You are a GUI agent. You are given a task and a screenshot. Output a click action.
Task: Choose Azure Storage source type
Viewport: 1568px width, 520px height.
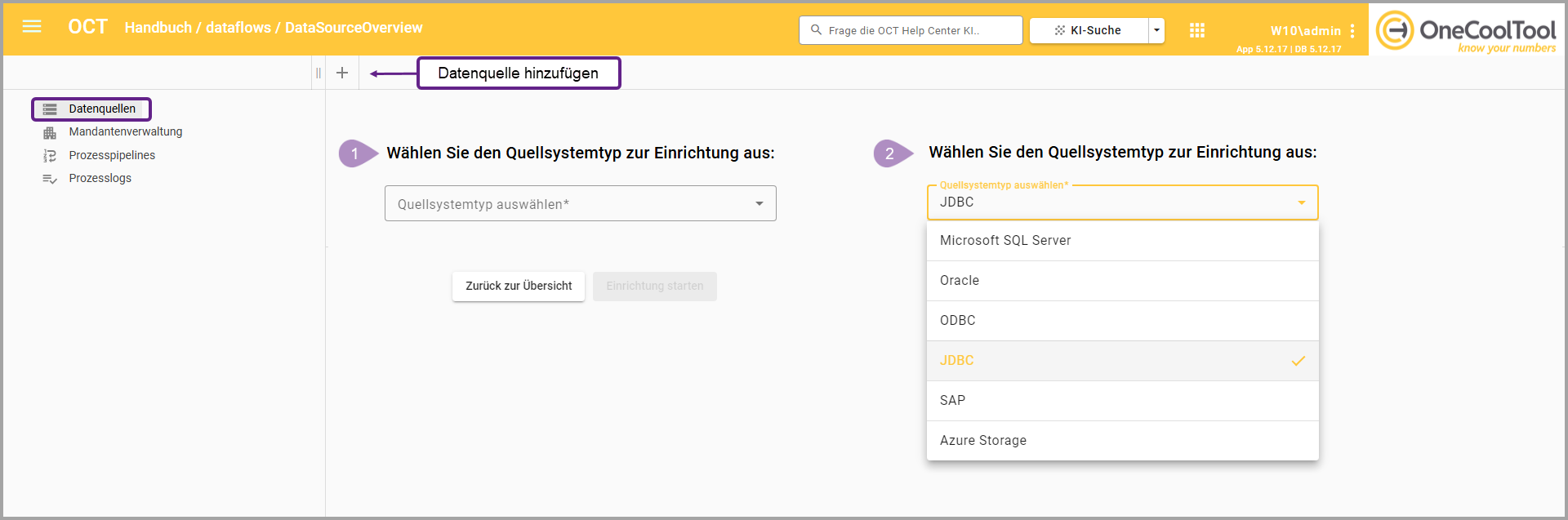point(1122,441)
